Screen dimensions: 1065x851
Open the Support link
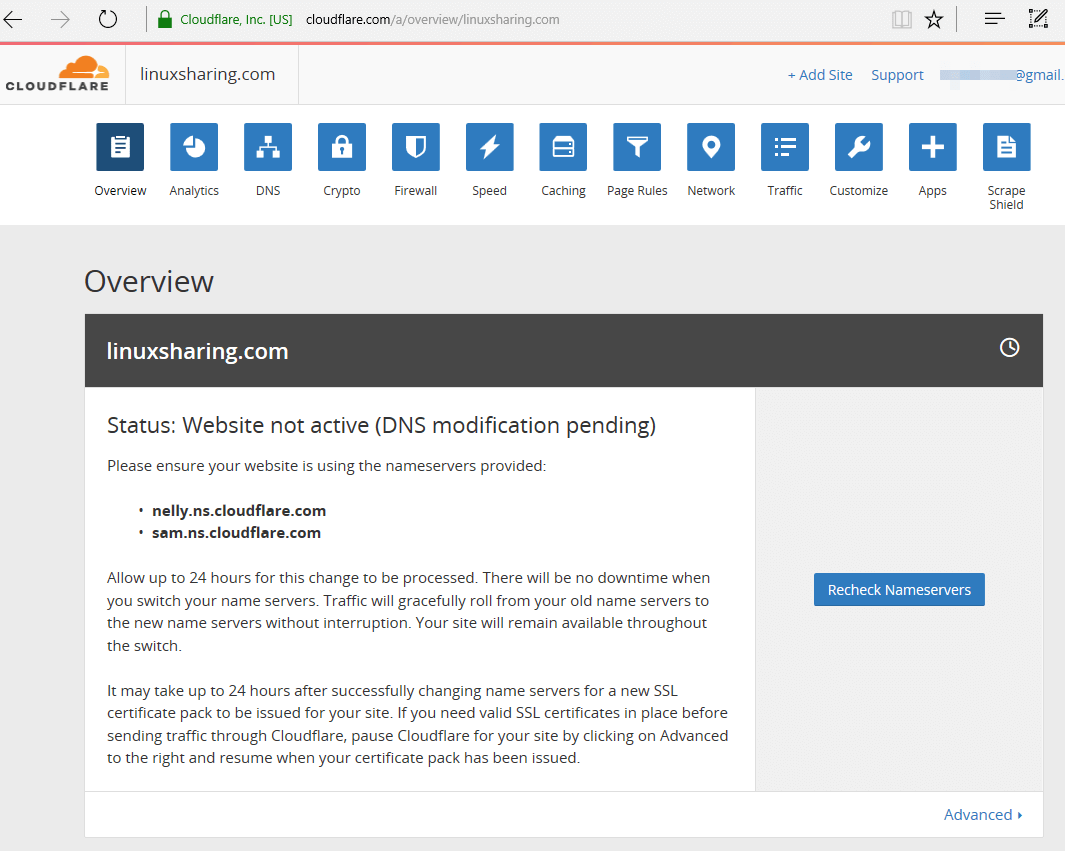(x=897, y=75)
